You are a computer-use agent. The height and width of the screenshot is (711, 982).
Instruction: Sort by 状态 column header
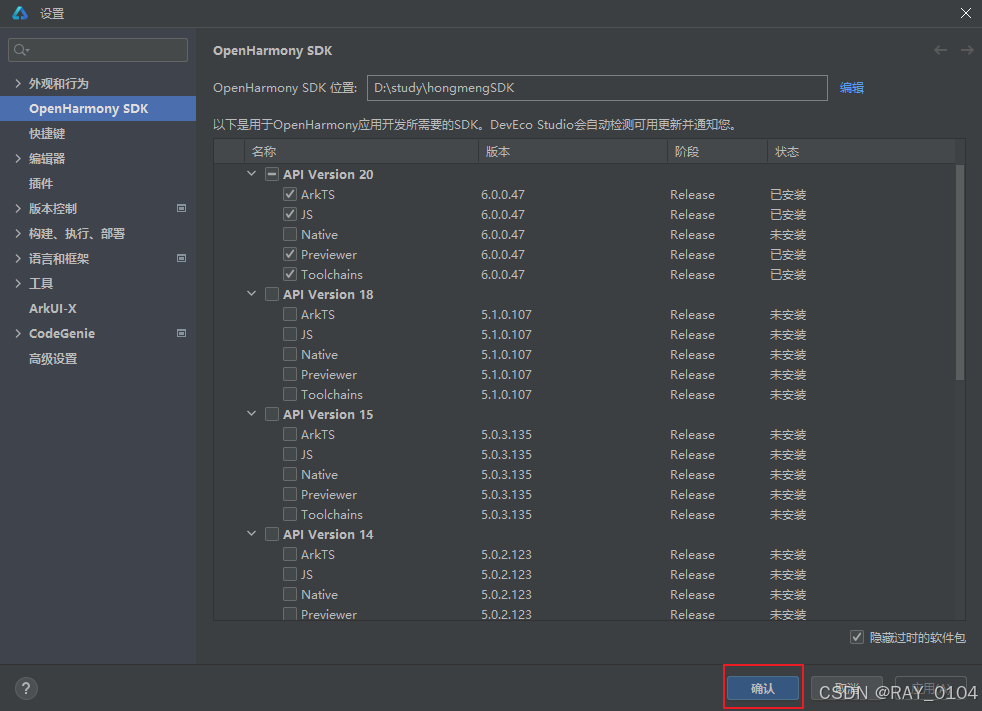tap(861, 152)
